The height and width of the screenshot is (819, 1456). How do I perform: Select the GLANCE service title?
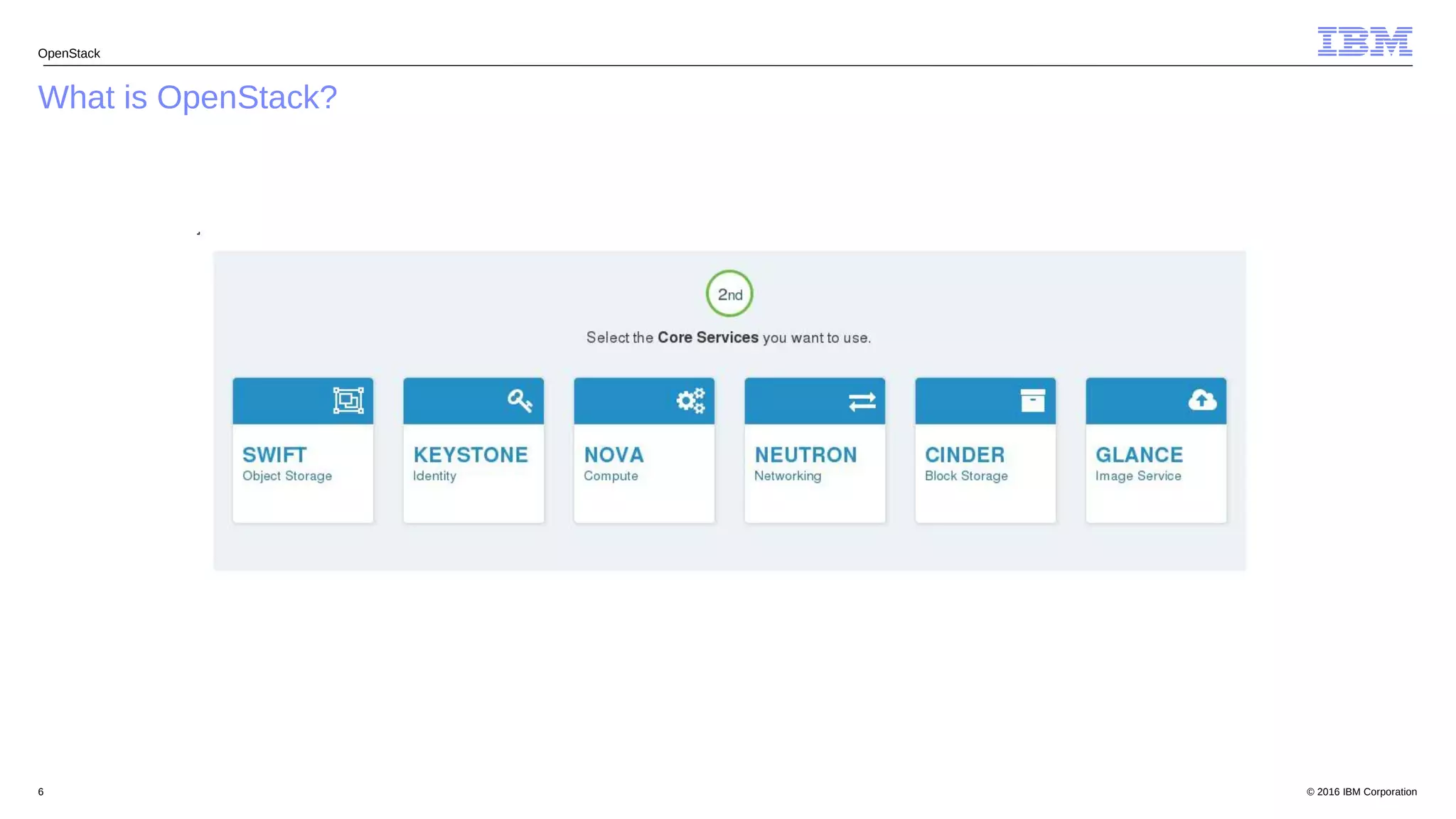[x=1139, y=455]
